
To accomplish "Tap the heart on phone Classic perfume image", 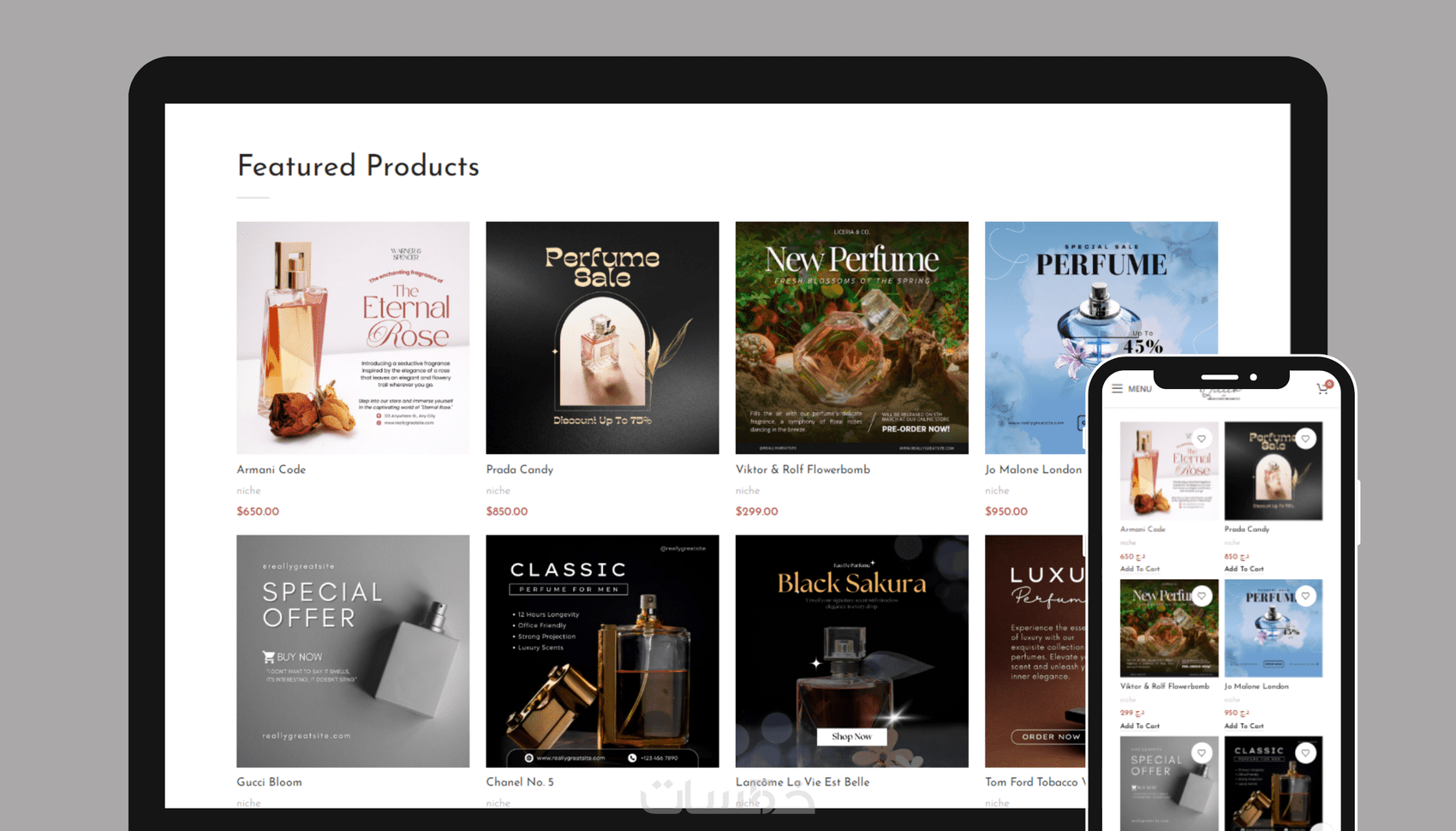I will [1305, 753].
